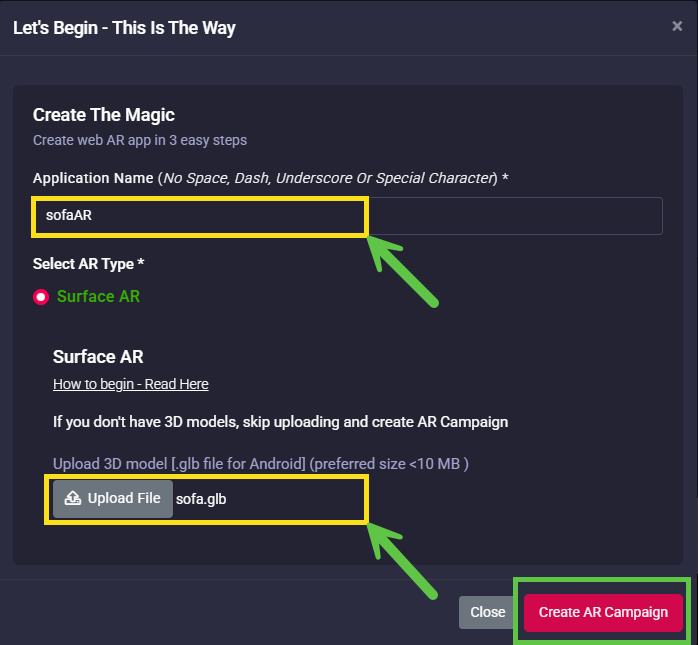Click the Upload 3D model label text

(261, 464)
